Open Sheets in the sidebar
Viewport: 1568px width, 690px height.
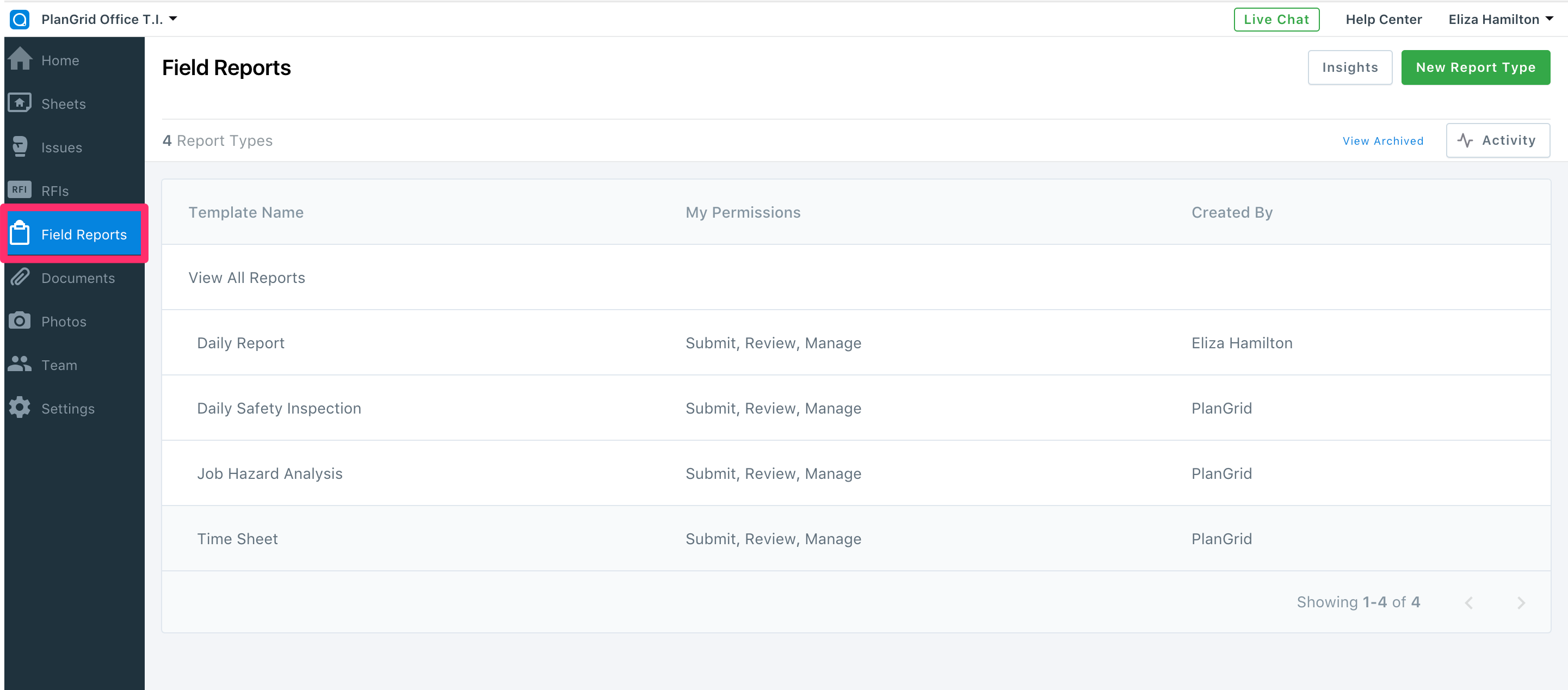click(x=74, y=103)
